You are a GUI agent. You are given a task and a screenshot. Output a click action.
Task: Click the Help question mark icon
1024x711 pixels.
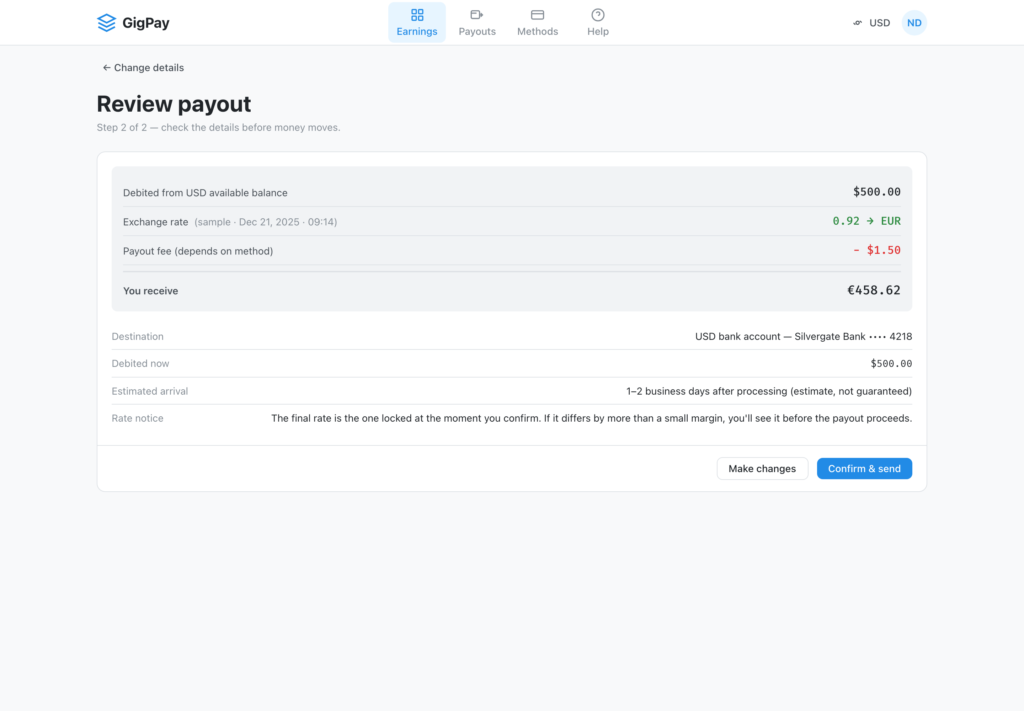click(x=598, y=15)
